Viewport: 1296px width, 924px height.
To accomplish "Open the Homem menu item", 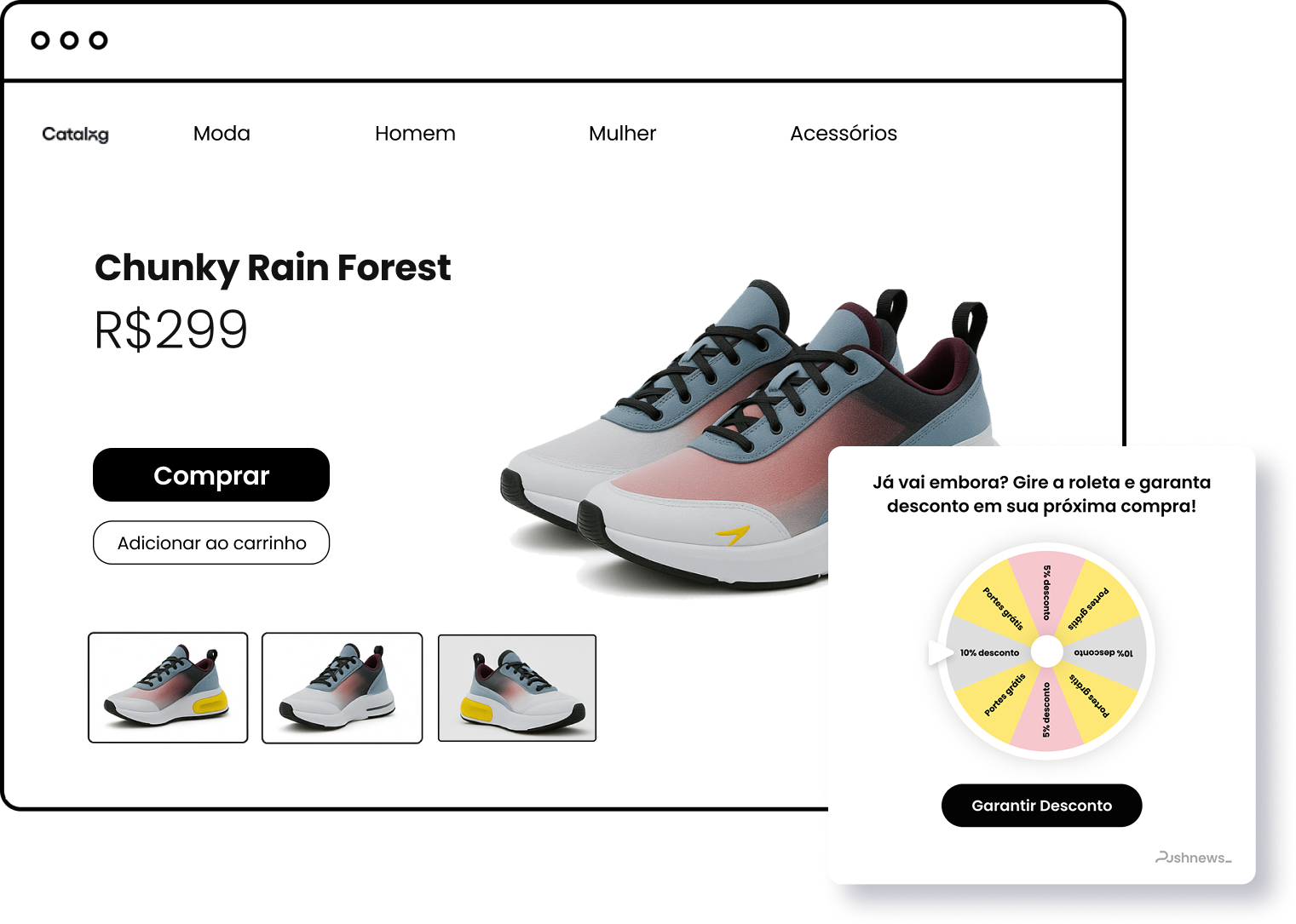I will tap(415, 134).
